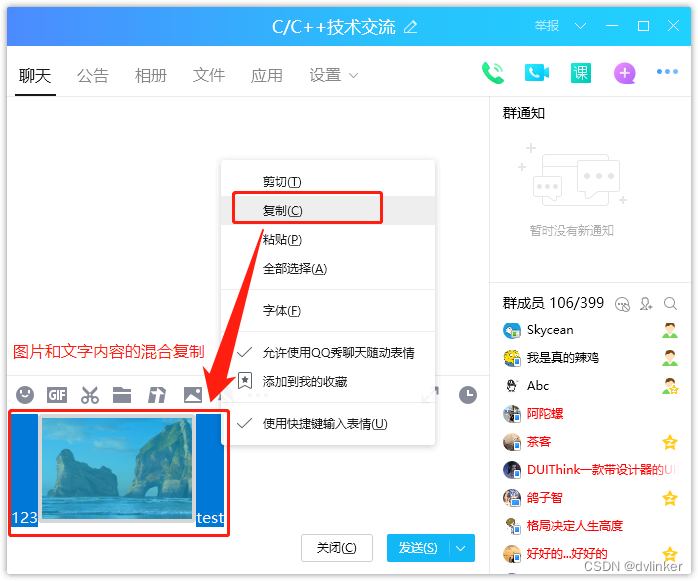Image resolution: width=698 pixels, height=581 pixels.
Task: Edit group name pencil icon
Action: click(410, 27)
